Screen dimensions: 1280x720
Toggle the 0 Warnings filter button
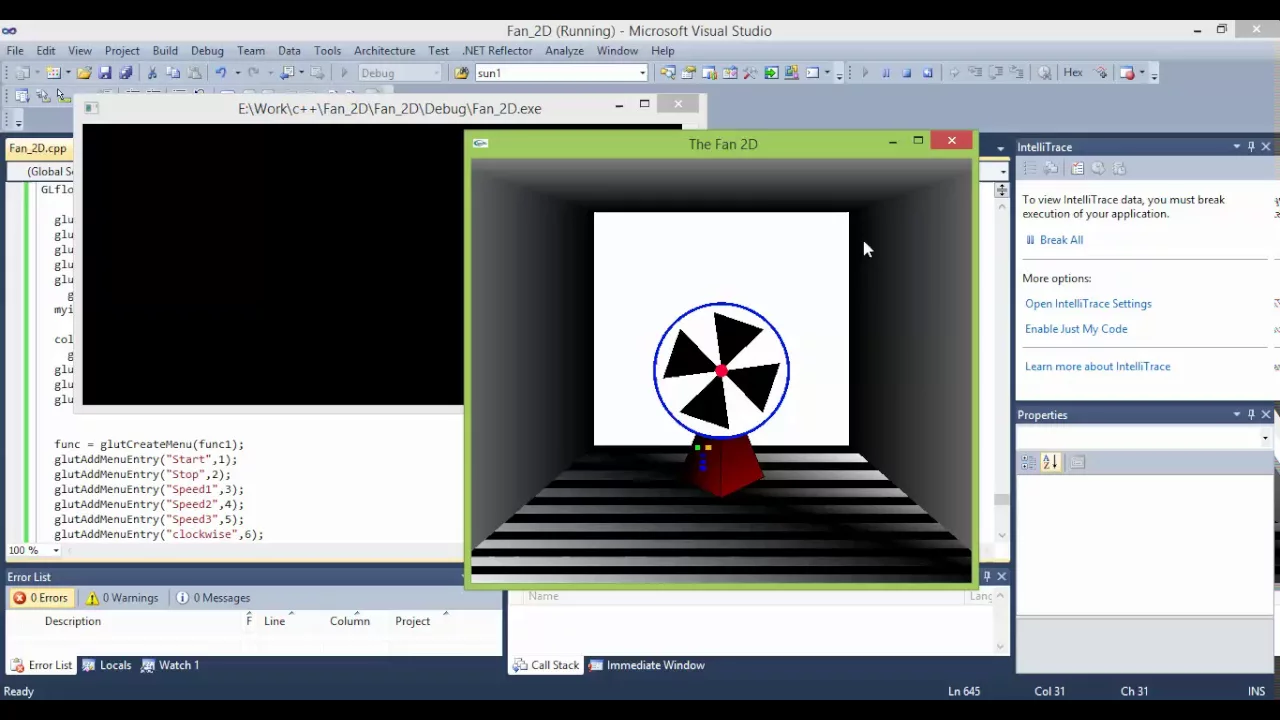(x=122, y=598)
